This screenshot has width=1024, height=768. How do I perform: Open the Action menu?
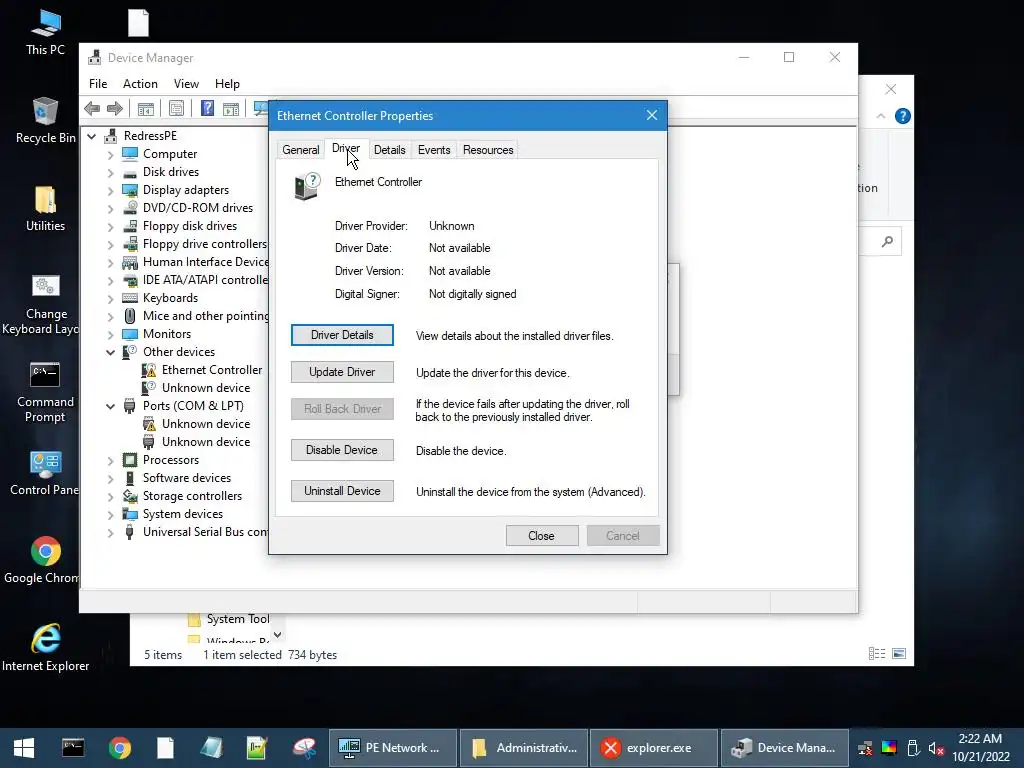tap(140, 84)
